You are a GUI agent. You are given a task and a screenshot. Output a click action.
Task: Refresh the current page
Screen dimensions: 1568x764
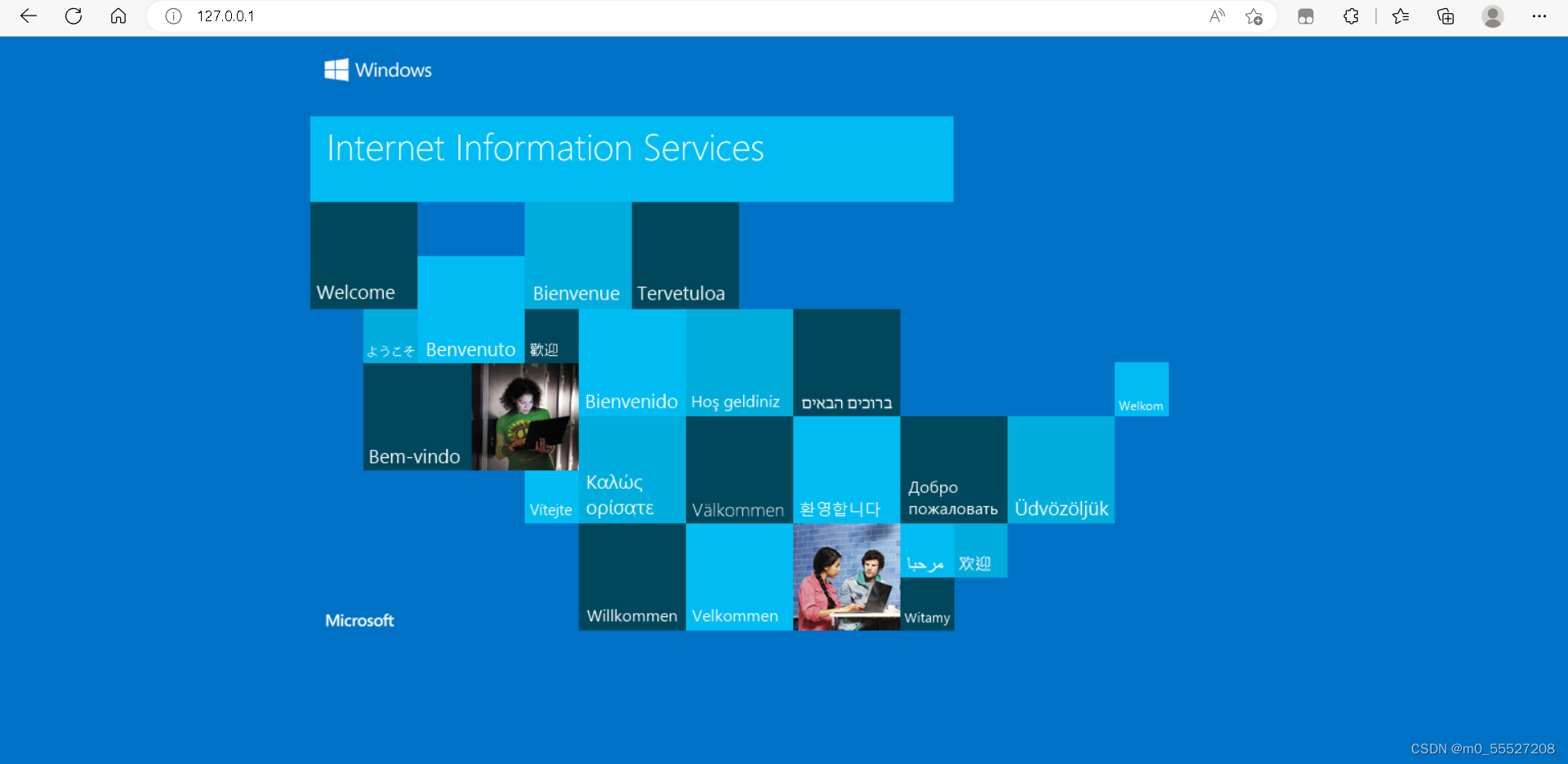[x=73, y=16]
